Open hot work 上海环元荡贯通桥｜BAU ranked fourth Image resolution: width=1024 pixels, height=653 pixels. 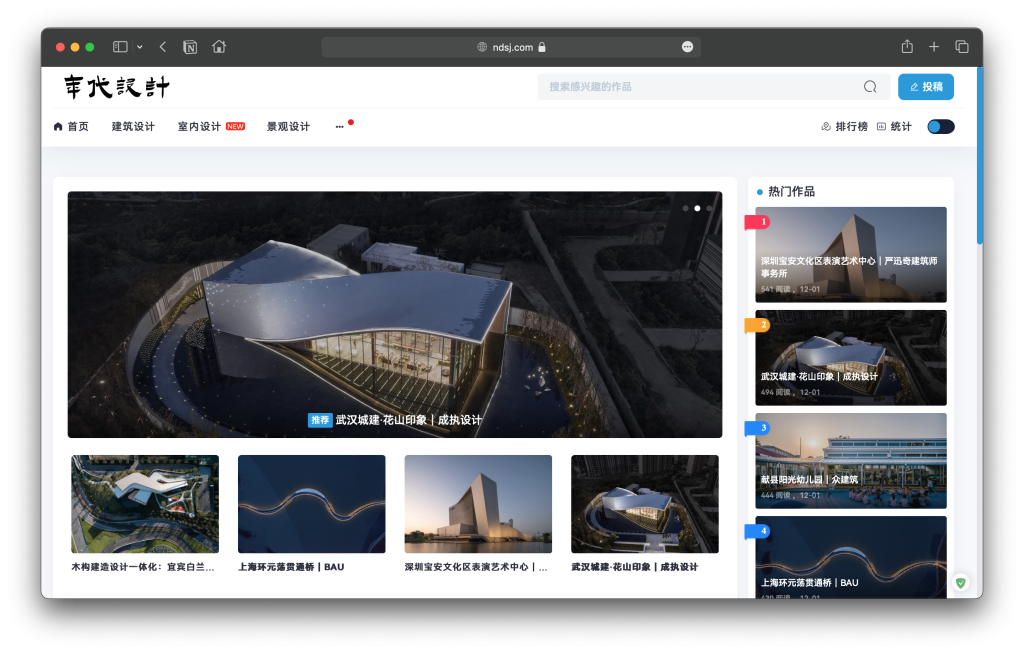(x=851, y=557)
